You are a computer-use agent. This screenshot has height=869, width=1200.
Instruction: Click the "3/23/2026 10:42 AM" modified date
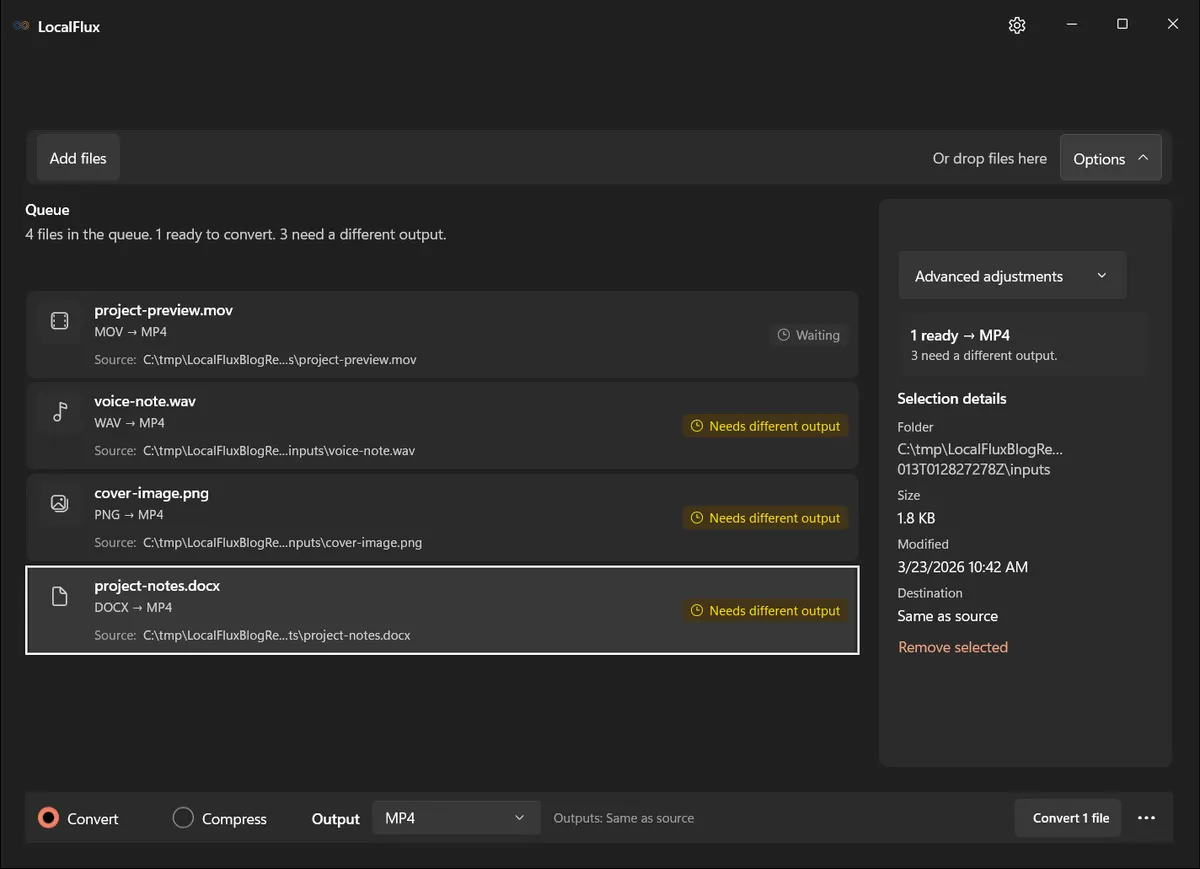[963, 567]
